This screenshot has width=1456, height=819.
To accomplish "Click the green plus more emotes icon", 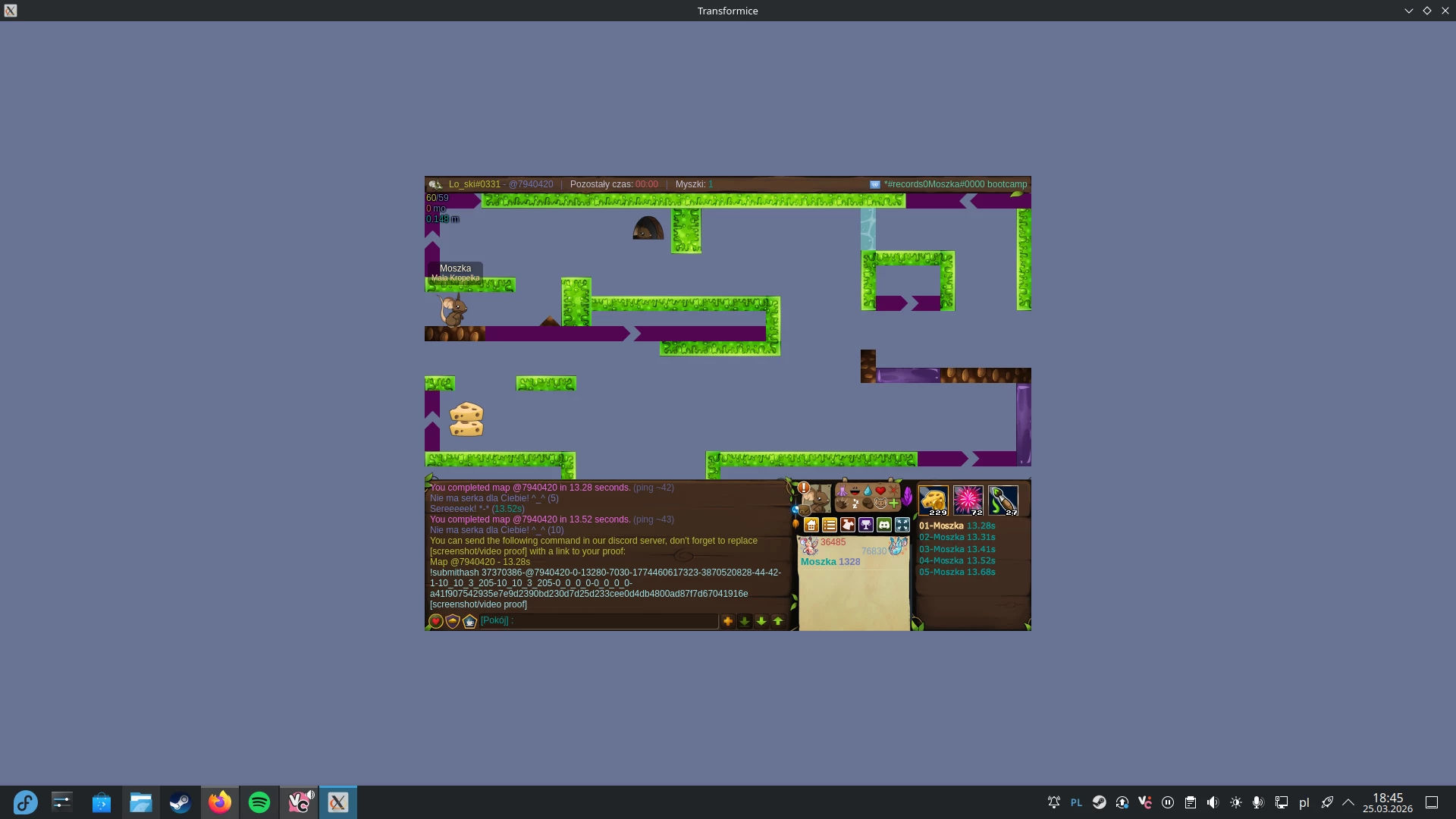I will pos(893,503).
